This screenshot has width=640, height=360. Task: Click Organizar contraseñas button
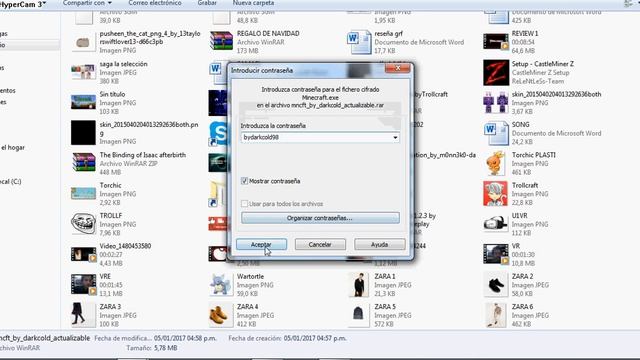click(320, 218)
